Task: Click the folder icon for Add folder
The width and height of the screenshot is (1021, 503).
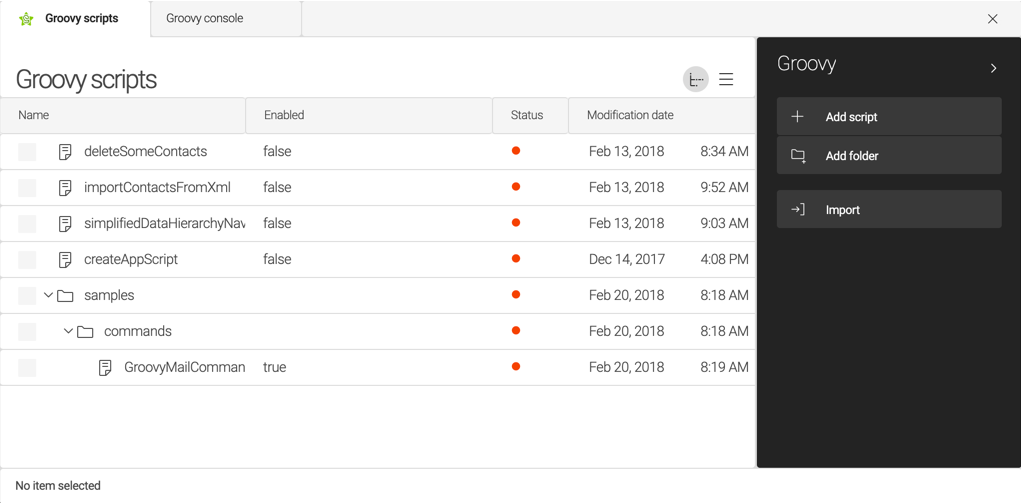Action: [x=798, y=156]
